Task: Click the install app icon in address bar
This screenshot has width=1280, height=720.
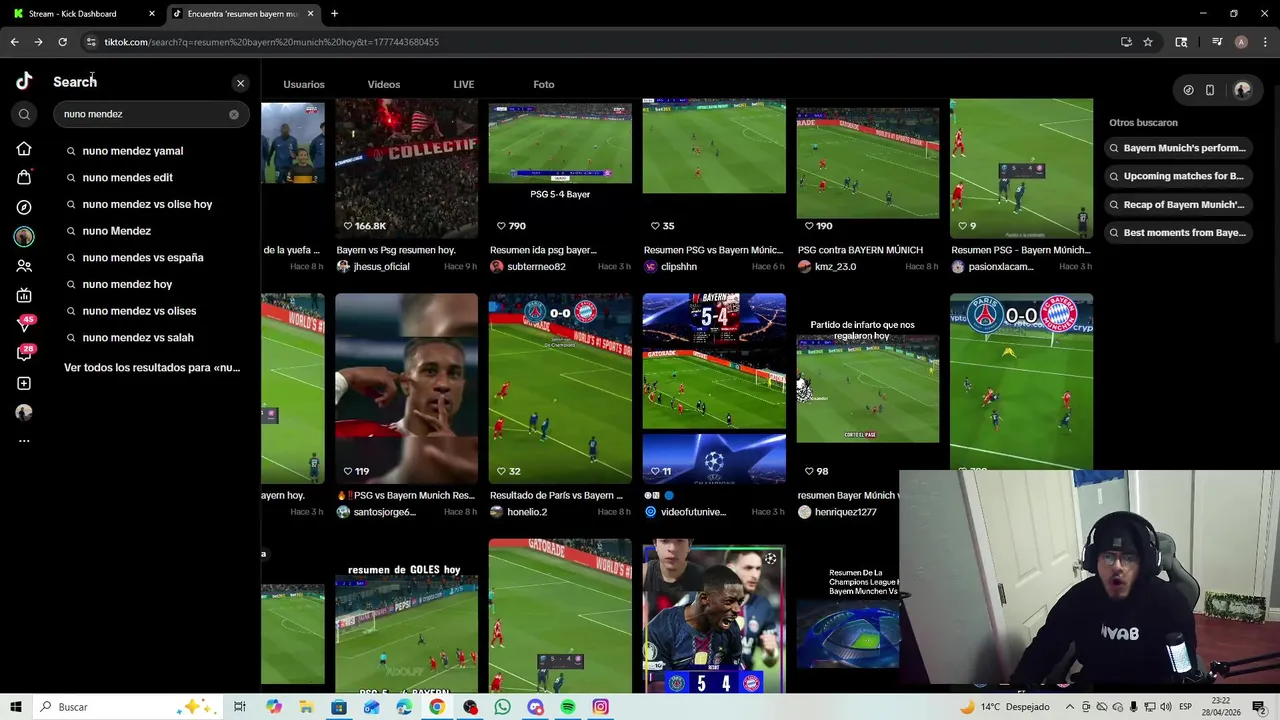Action: coord(1126,42)
